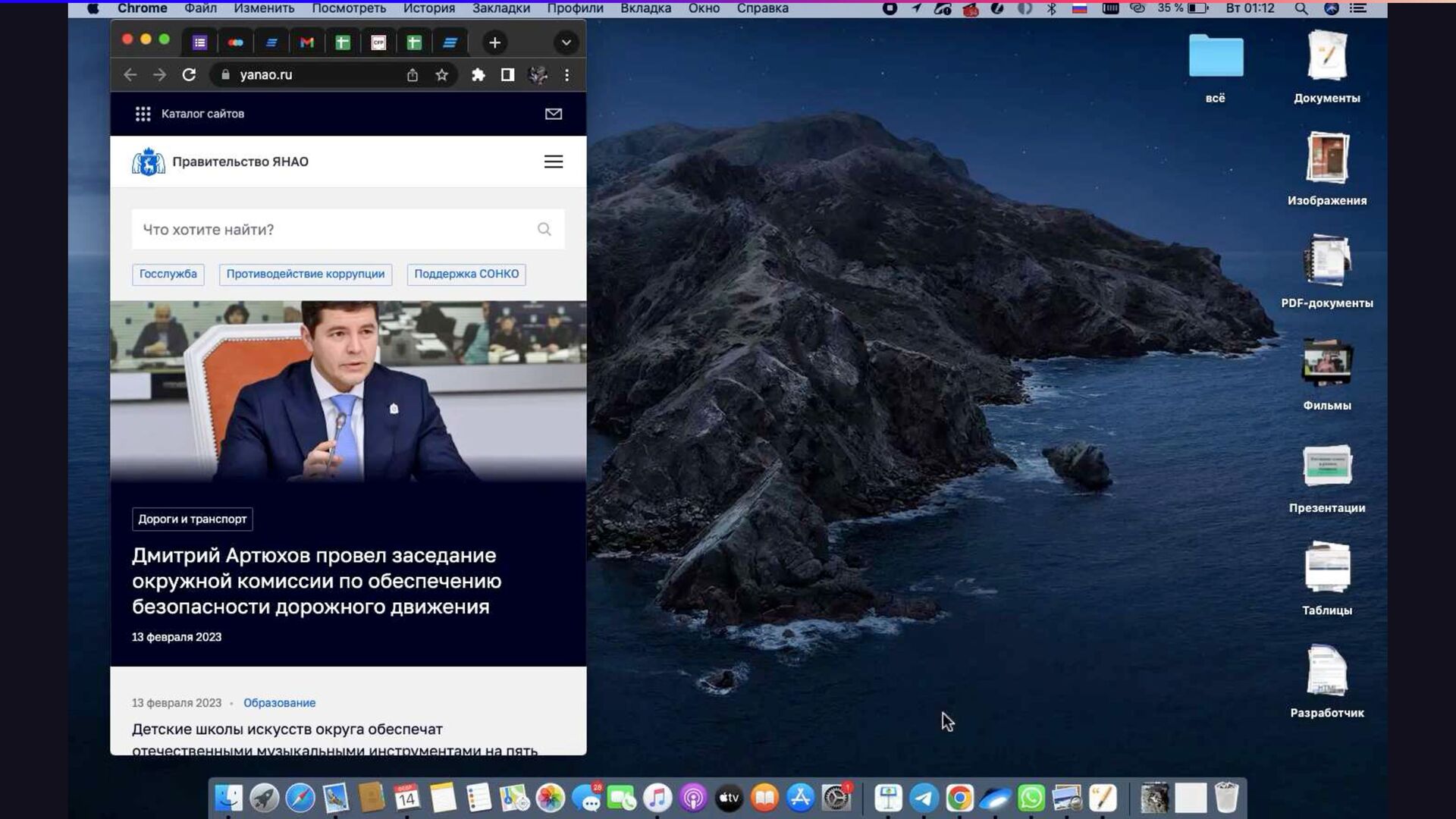This screenshot has height=819, width=1456.
Task: Click the search magnifier icon in the search field
Action: [x=544, y=229]
